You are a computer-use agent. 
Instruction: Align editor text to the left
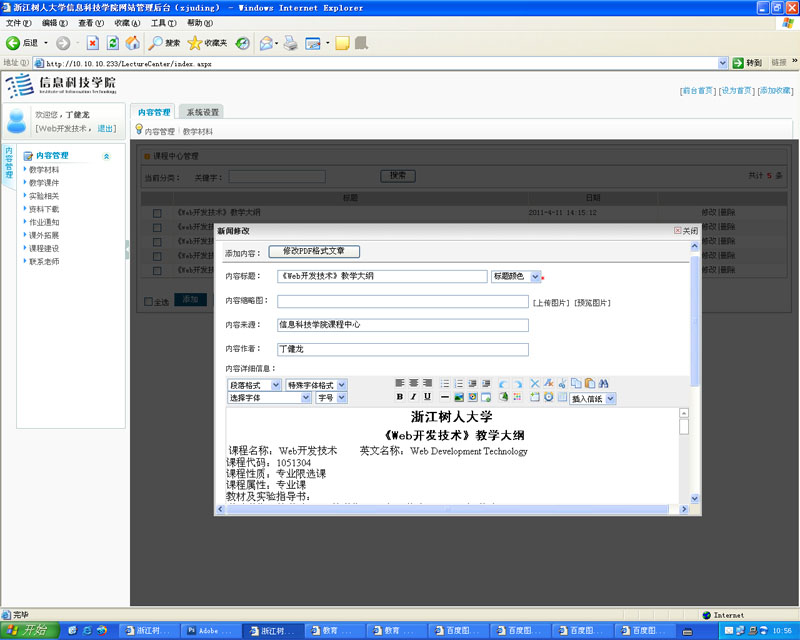[400, 383]
